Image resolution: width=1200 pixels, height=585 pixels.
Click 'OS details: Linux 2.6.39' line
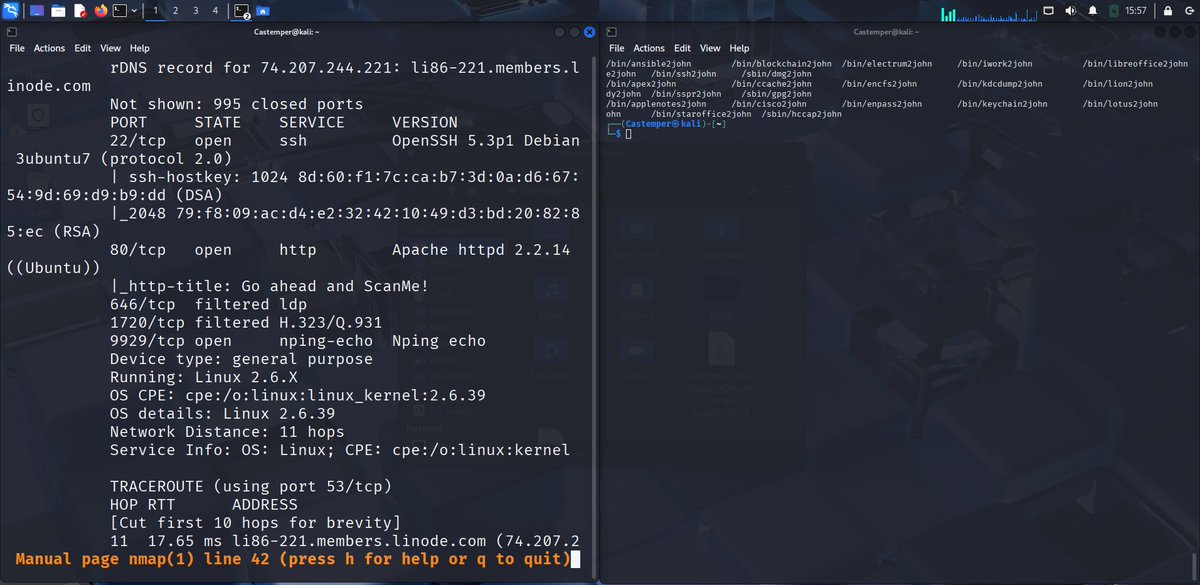[x=223, y=413]
